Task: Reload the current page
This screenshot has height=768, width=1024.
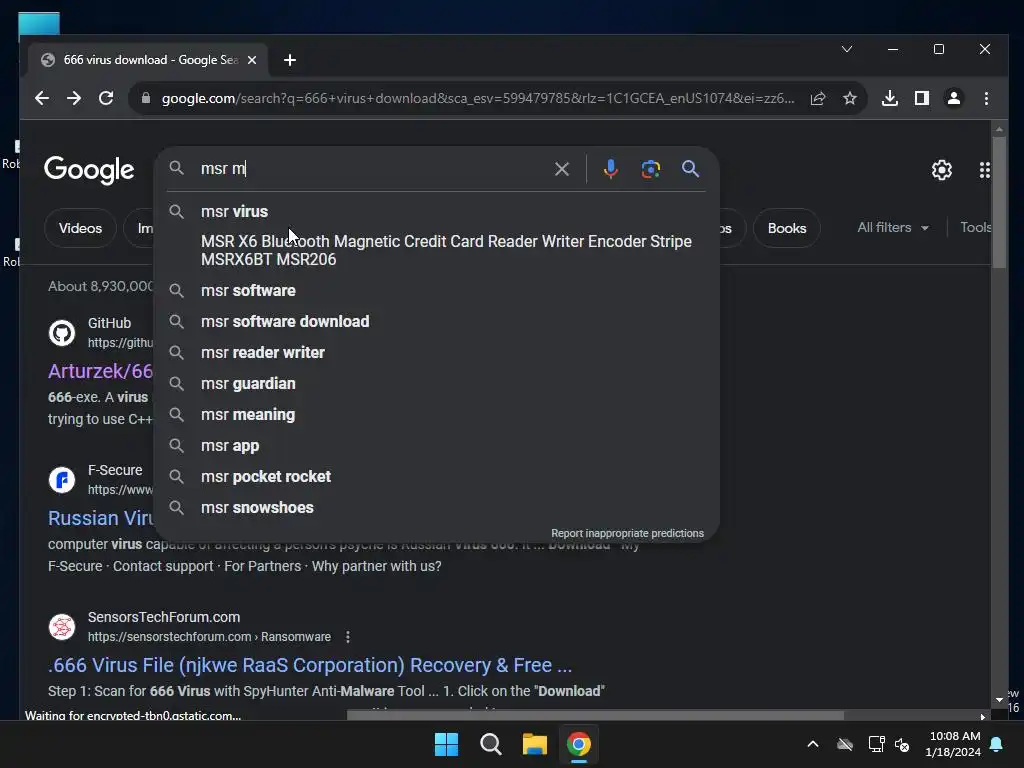Action: [106, 99]
